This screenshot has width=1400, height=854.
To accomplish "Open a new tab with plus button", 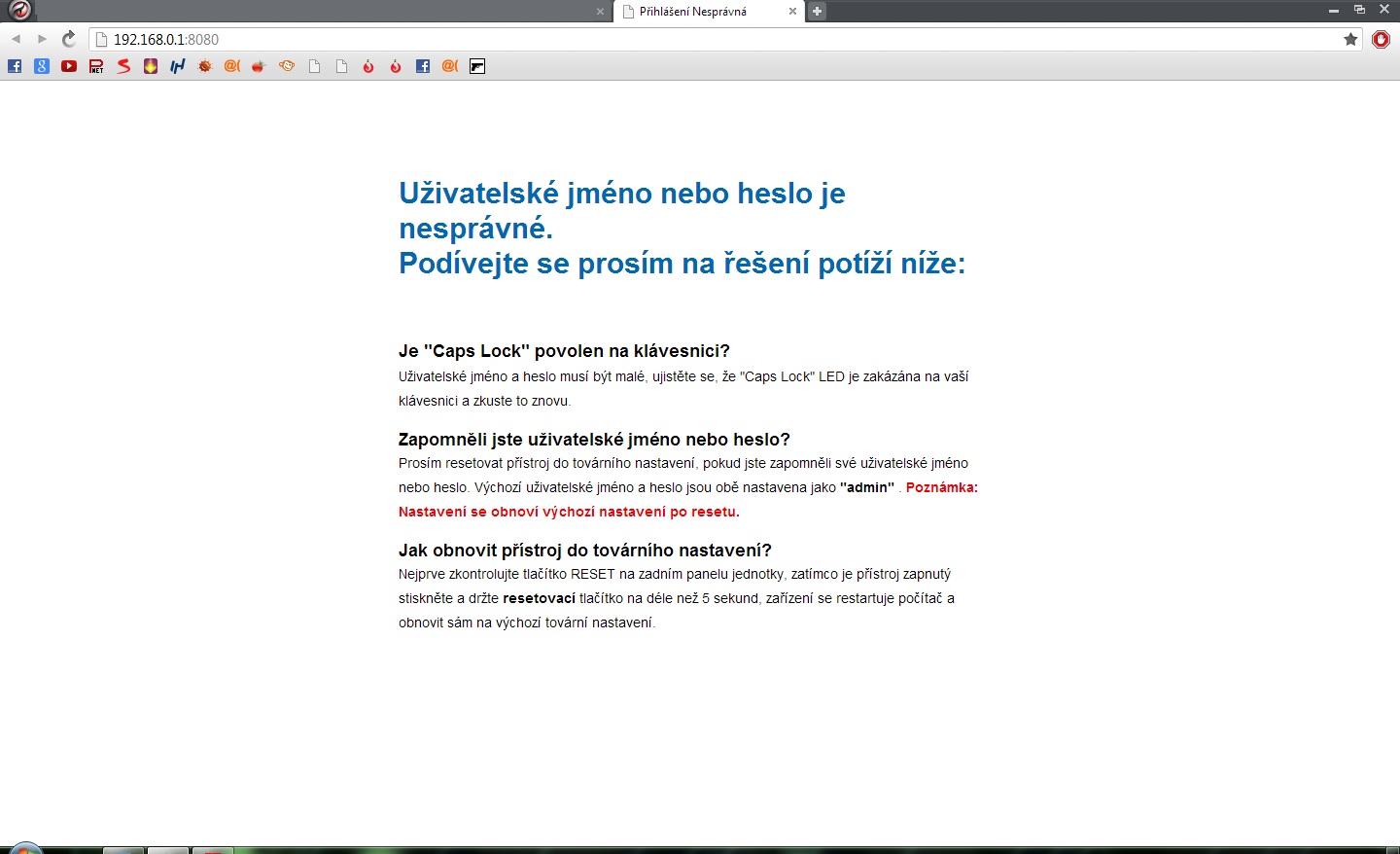I will pos(818,12).
